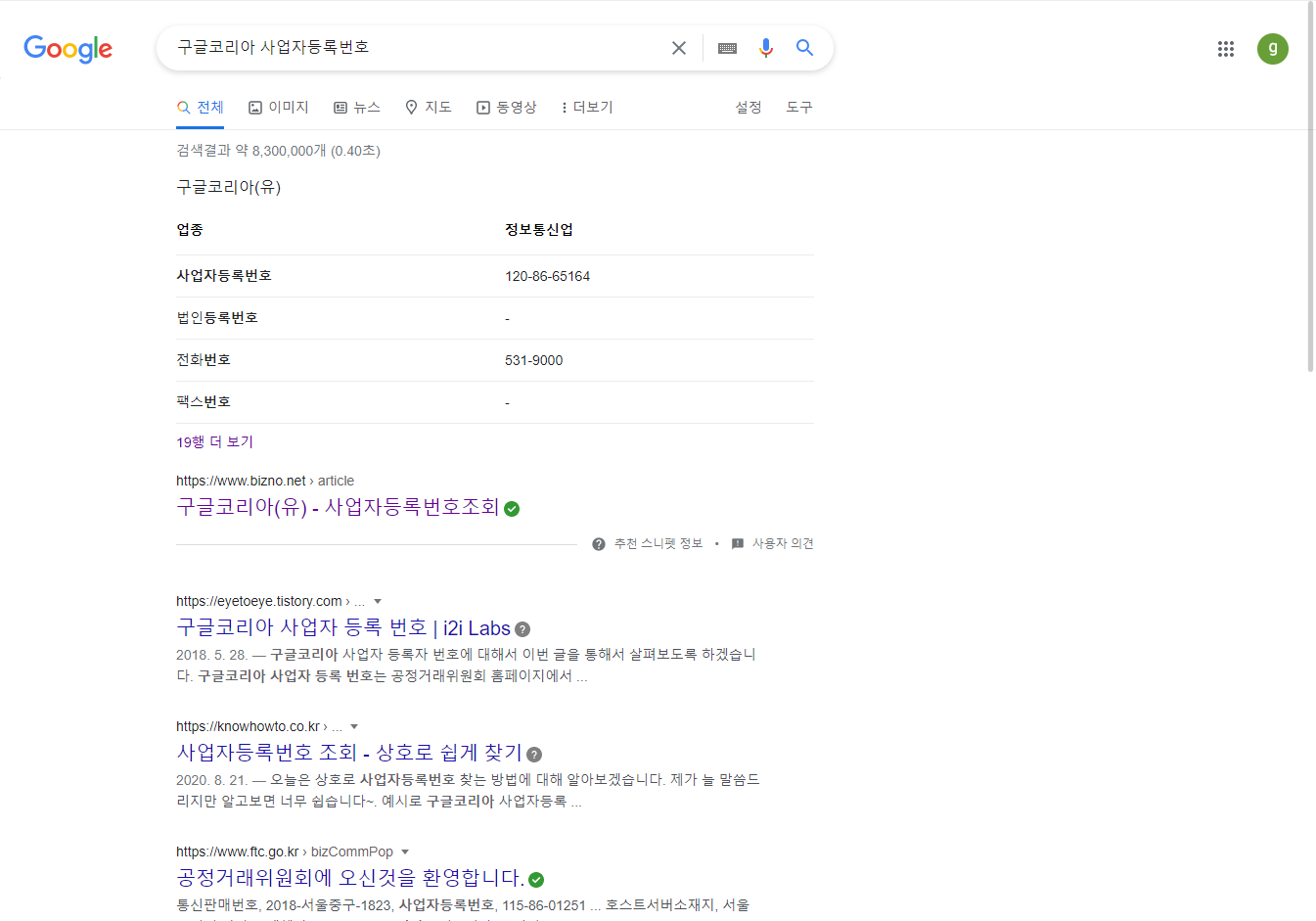
Task: Expand the 더보기 search menu
Action: (587, 108)
